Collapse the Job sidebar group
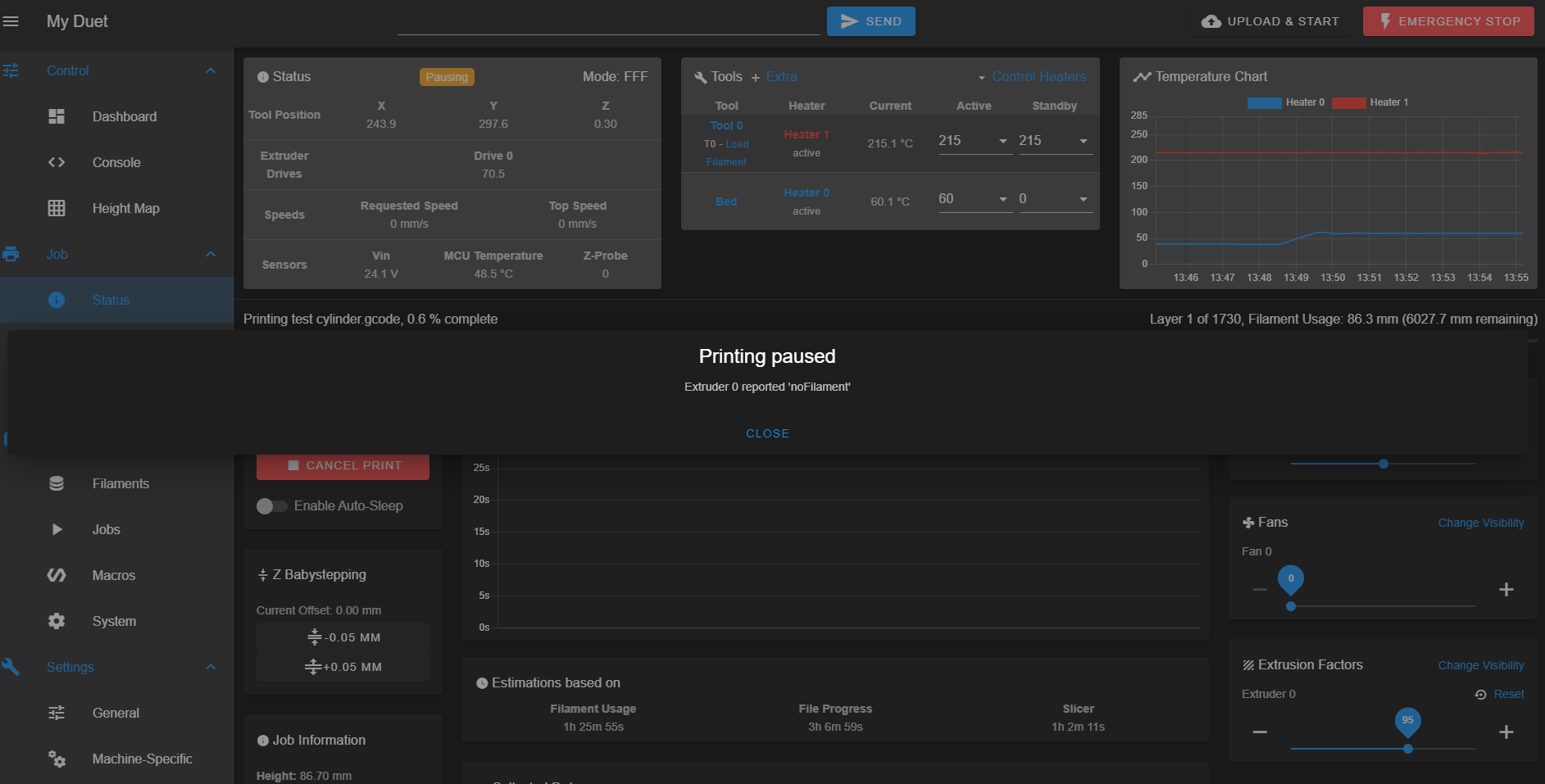 [x=211, y=254]
